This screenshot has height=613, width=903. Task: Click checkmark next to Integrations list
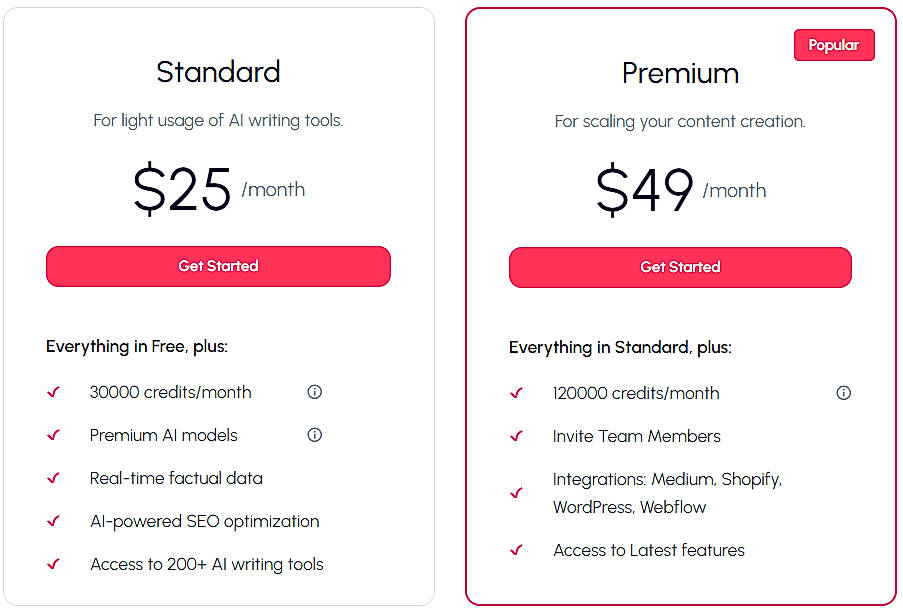517,493
